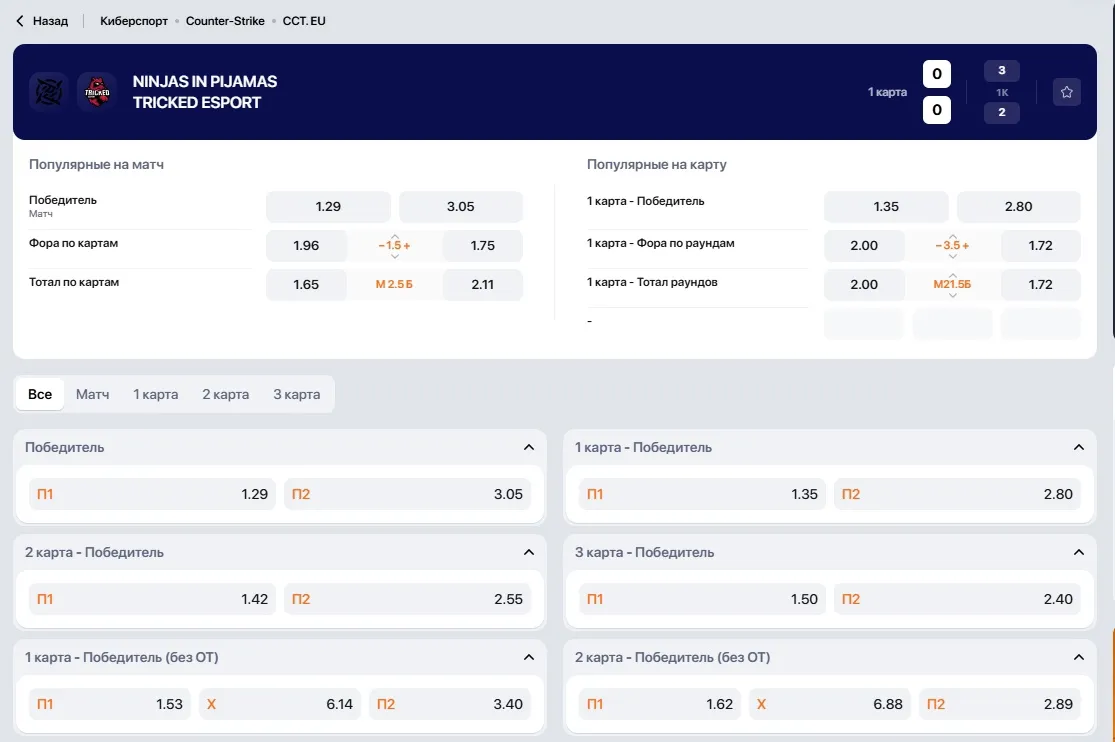Collapse 2 карта - Победитель (без ОТ) section
The height and width of the screenshot is (742, 1115).
pos(1079,657)
